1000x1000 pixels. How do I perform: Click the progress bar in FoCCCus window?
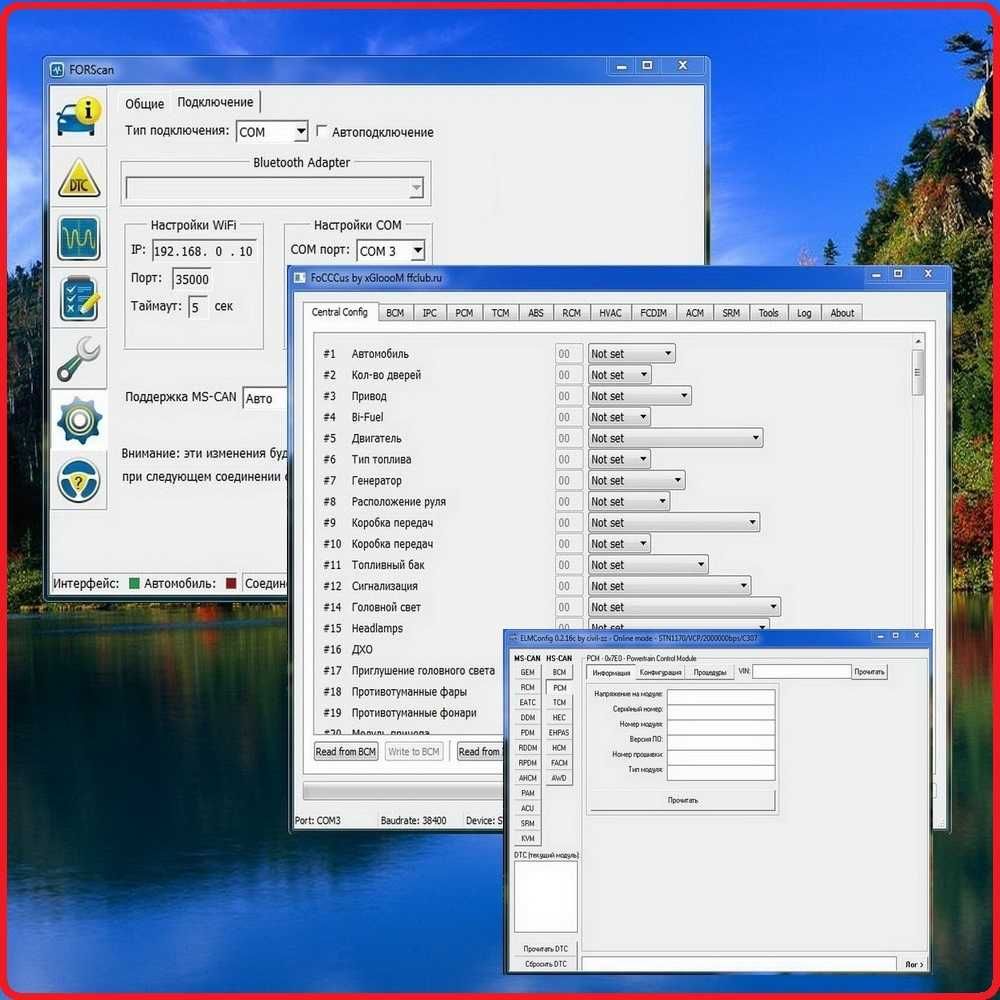403,791
